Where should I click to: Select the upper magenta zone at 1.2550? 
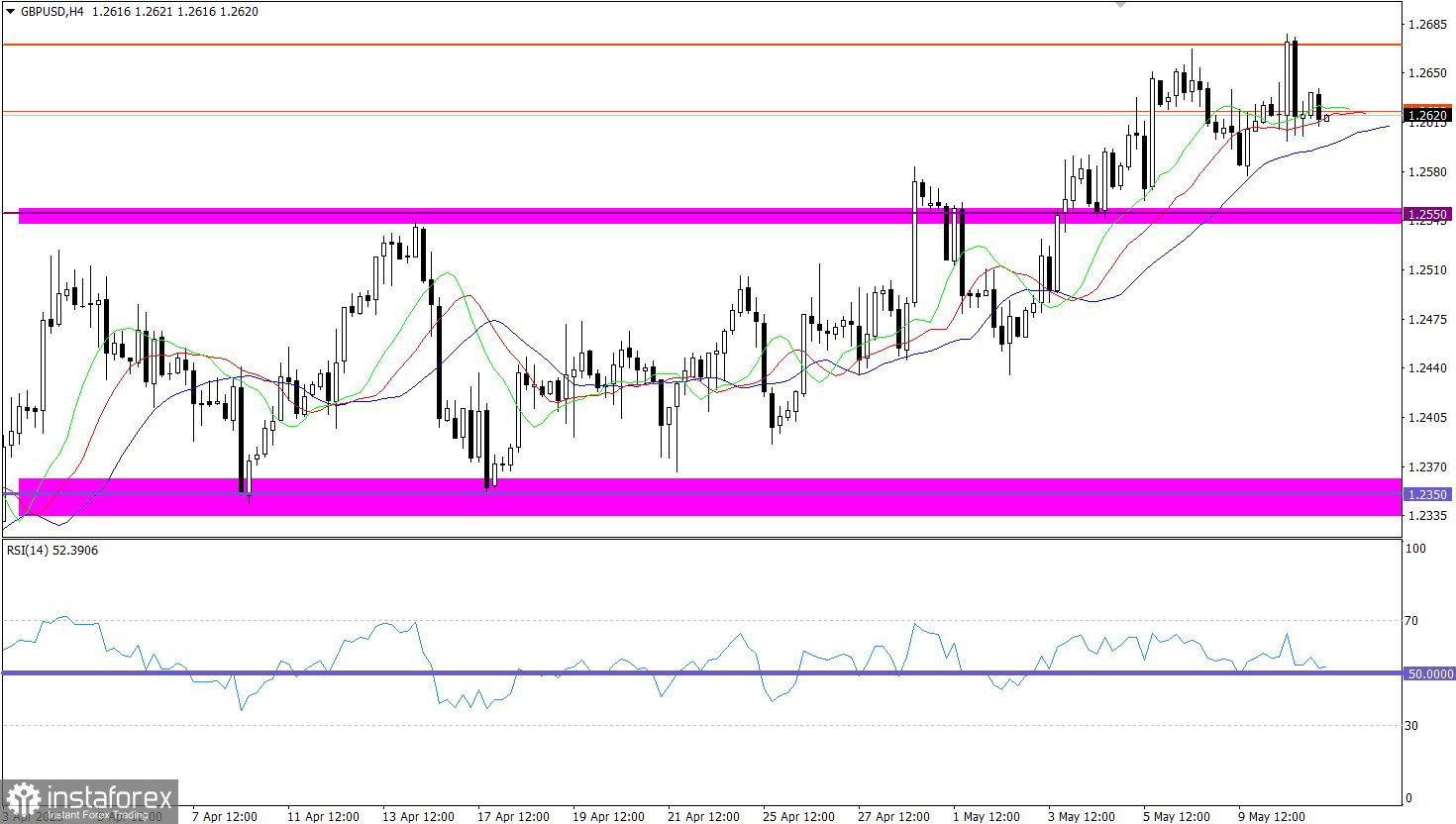click(710, 215)
